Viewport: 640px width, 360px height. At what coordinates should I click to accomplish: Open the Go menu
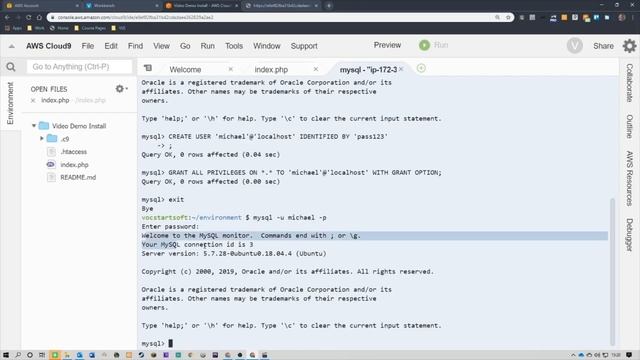[x=185, y=46]
